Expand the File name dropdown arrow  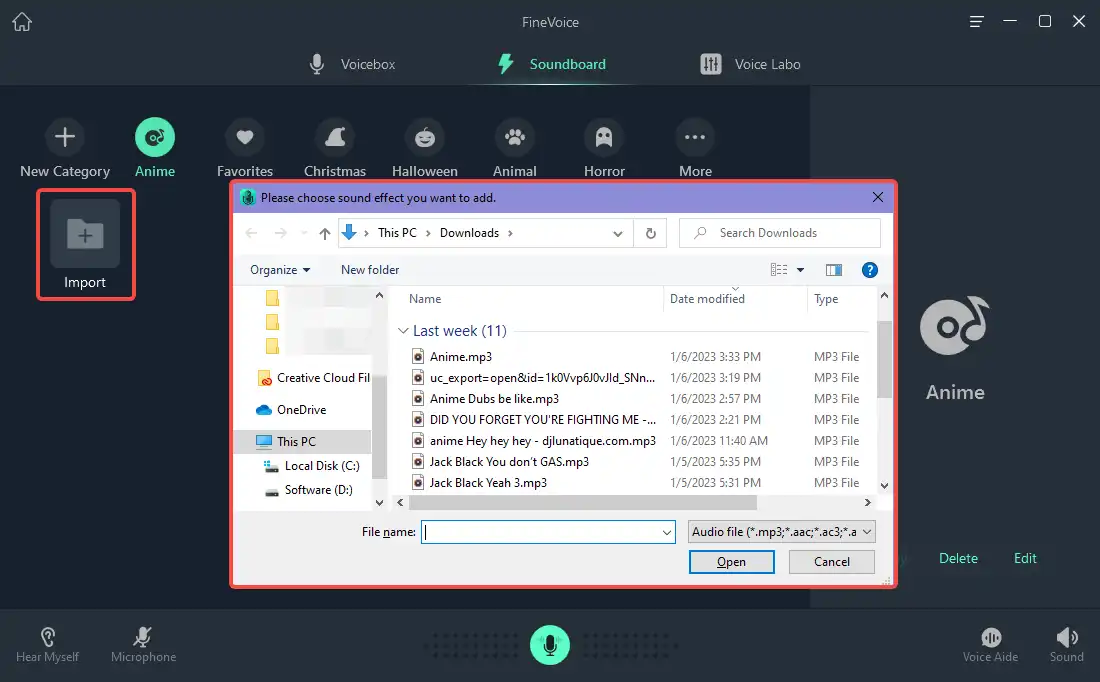pyautogui.click(x=666, y=533)
